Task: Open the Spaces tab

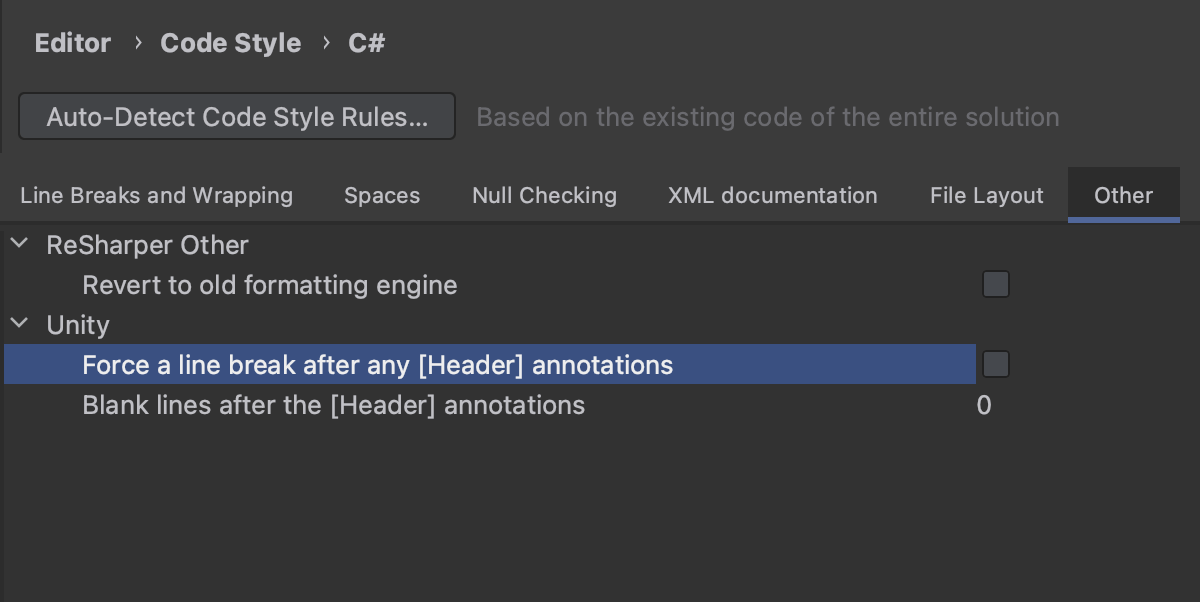Action: pos(382,196)
